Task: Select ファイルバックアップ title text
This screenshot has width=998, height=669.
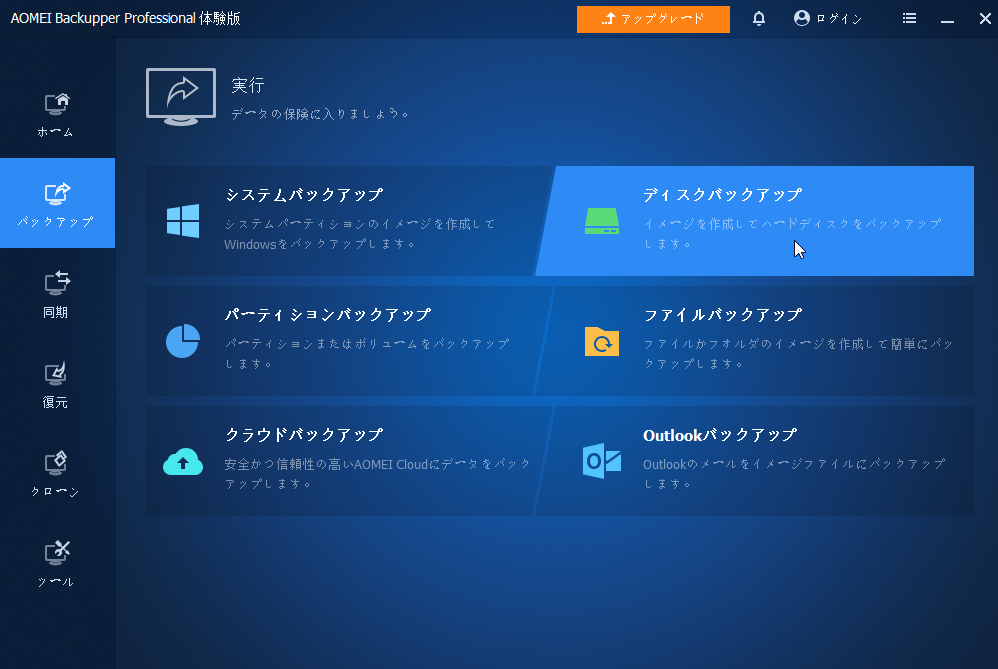Action: [722, 315]
